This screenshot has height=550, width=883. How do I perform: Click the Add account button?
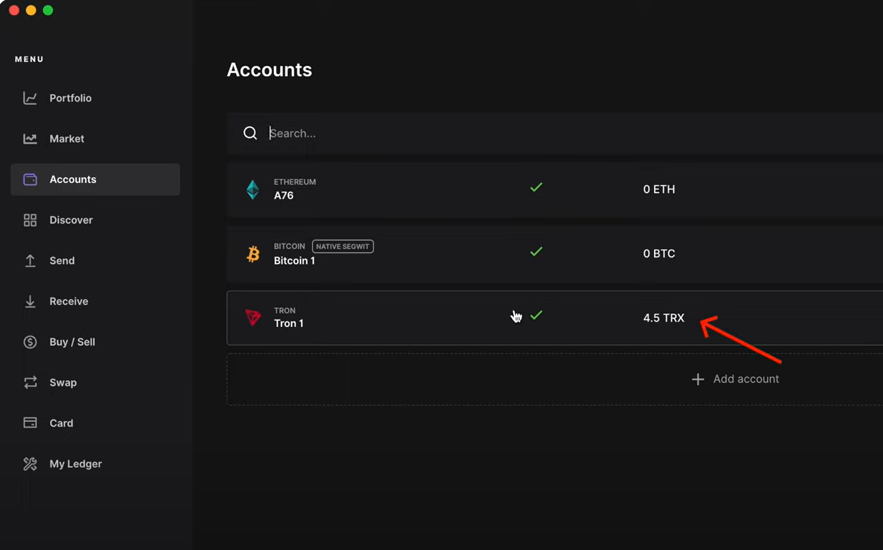point(735,379)
